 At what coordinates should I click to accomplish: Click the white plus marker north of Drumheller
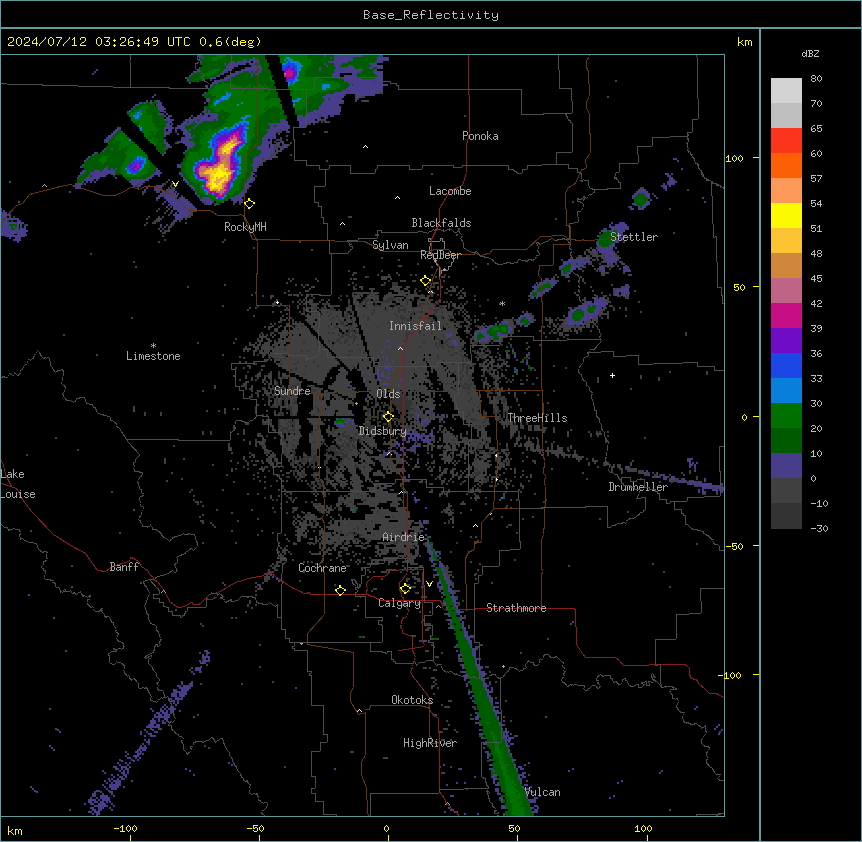[612, 375]
